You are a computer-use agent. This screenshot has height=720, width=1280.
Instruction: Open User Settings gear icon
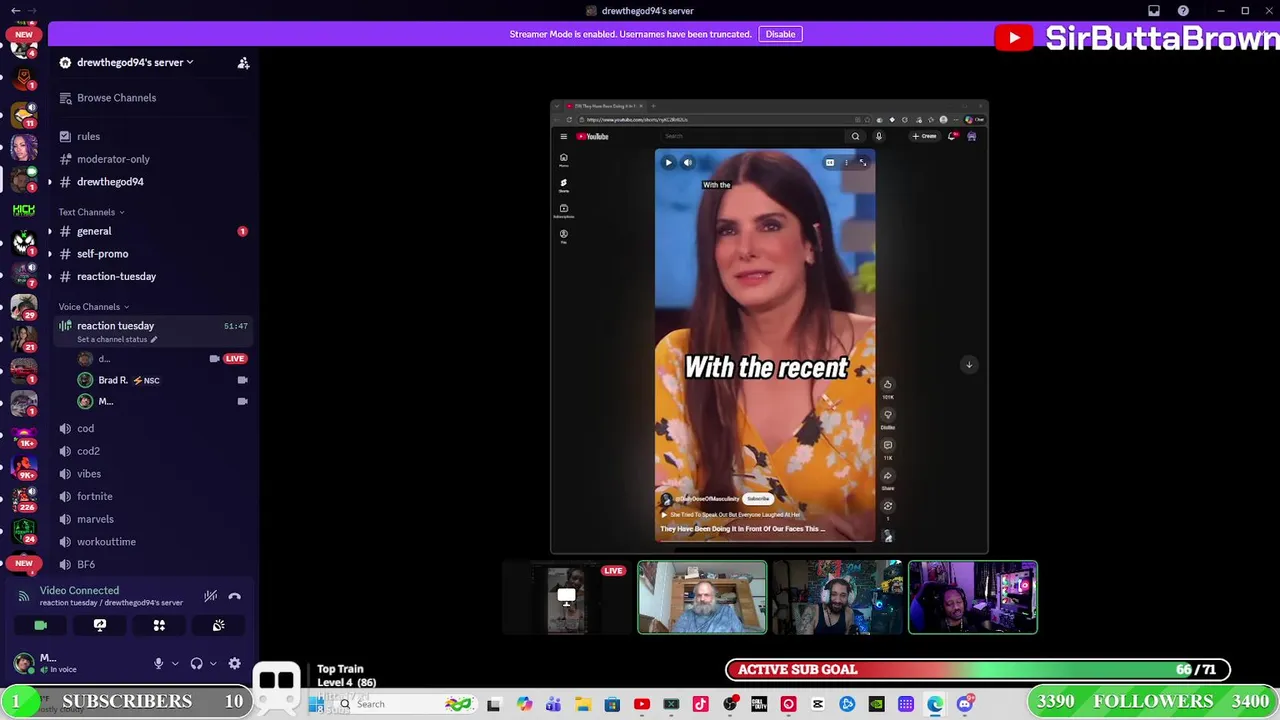(234, 663)
